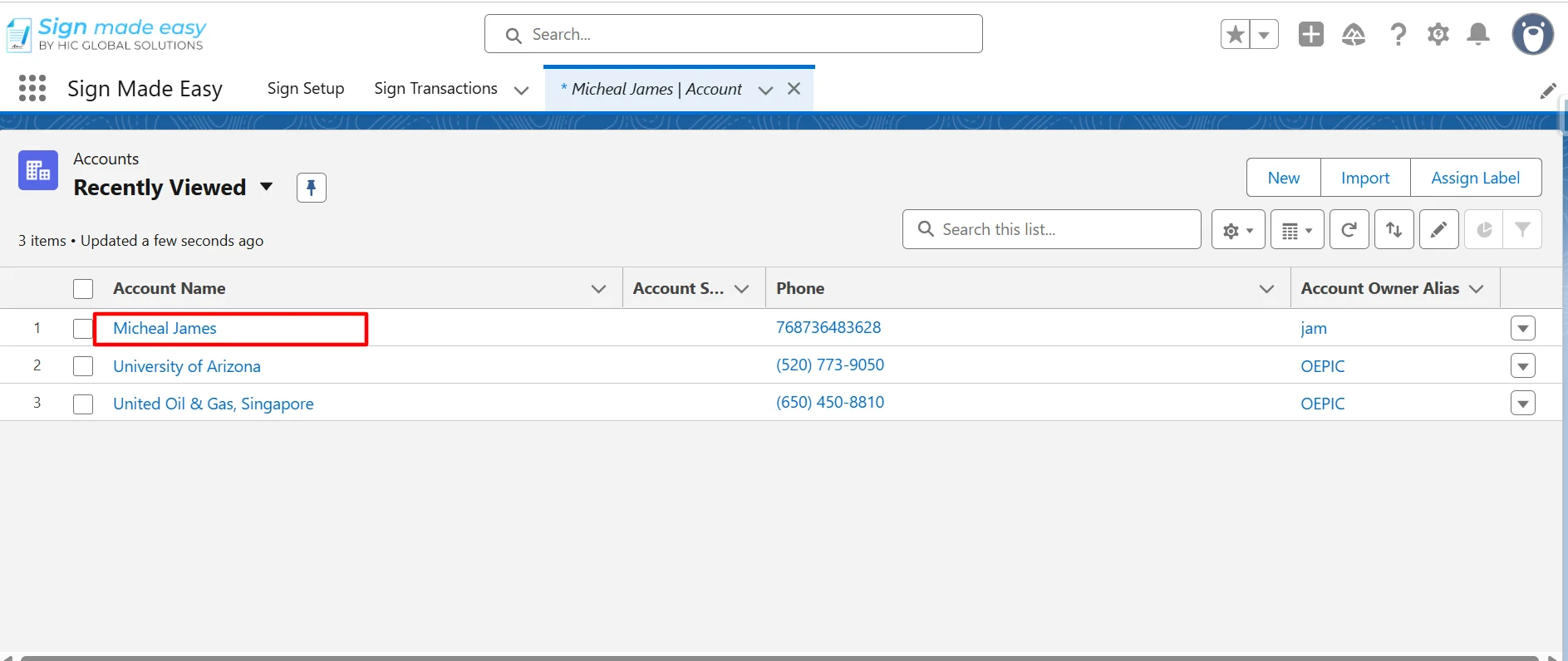Viewport: 1568px width, 661px height.
Task: Click the horizontal scrollbar at bottom
Action: [x=779, y=658]
